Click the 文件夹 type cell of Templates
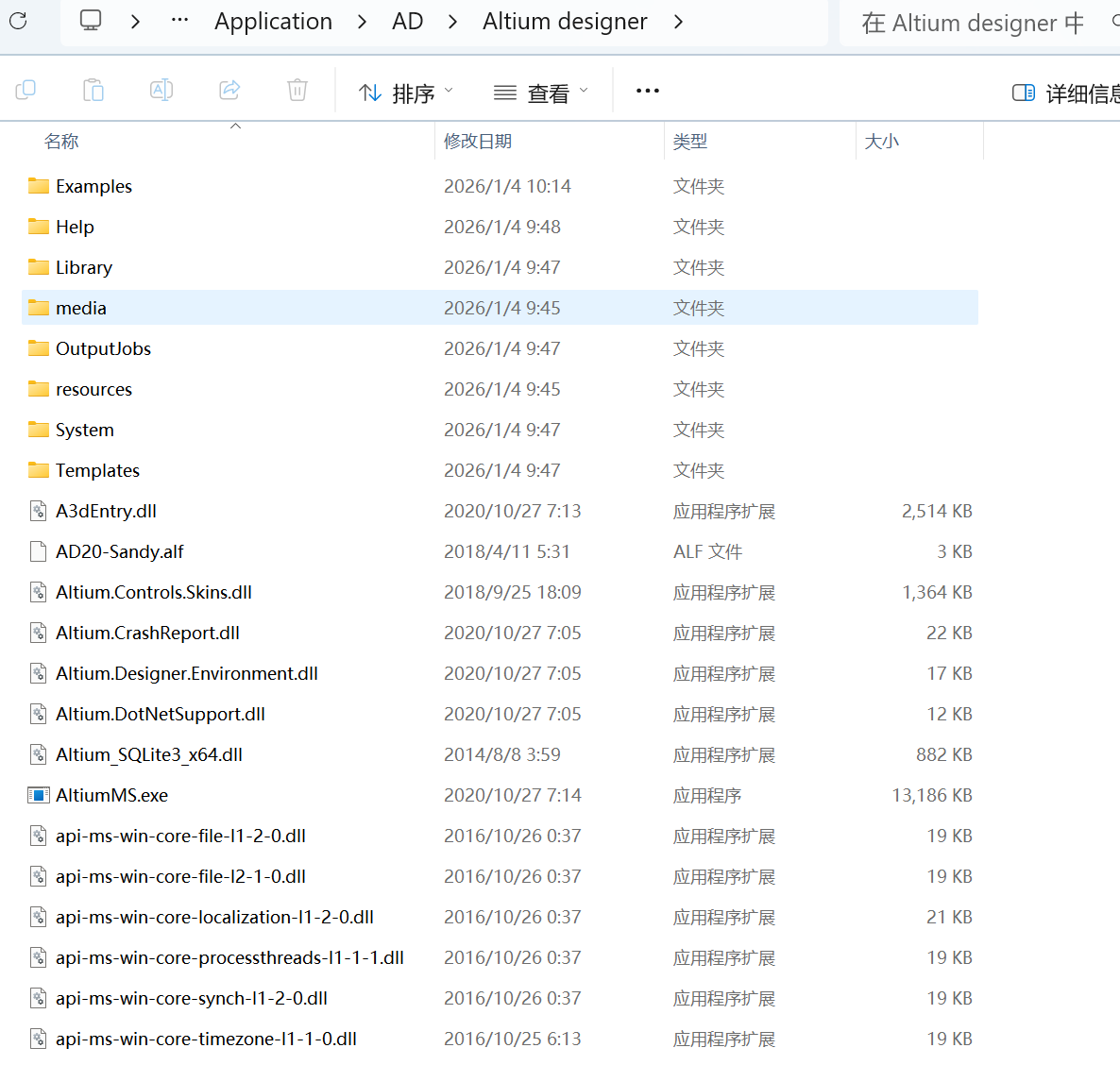Viewport: 1120px width, 1065px height. pos(699,471)
